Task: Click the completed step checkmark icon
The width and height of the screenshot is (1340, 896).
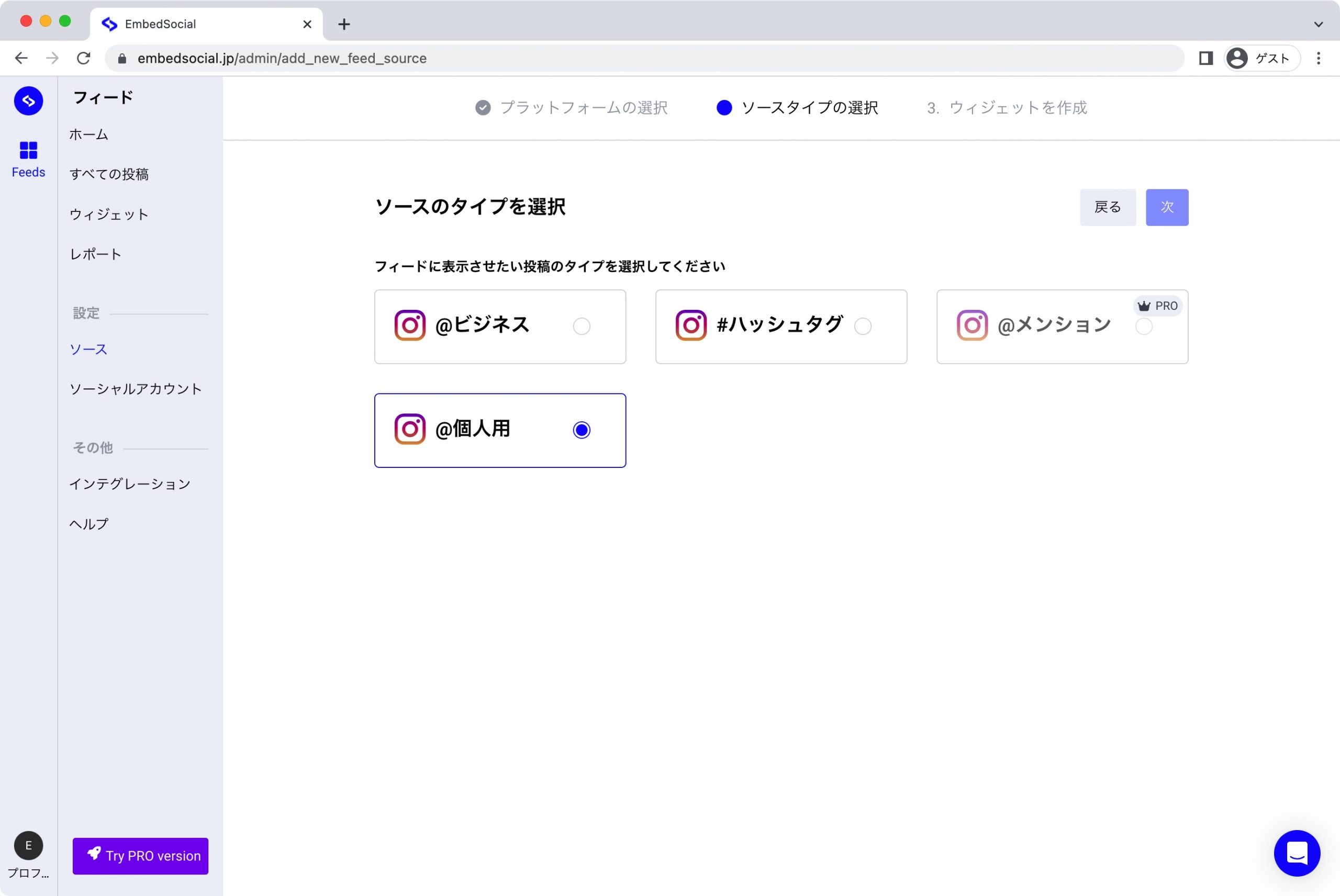Action: click(483, 107)
